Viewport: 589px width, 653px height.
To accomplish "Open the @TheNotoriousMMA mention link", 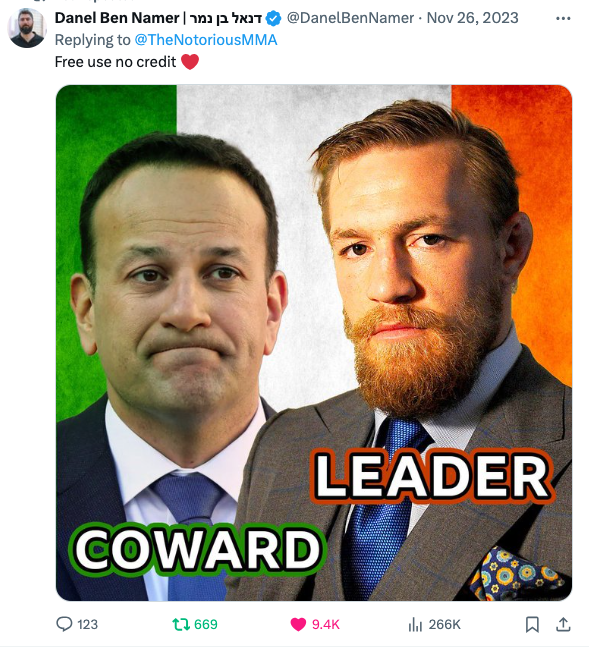I will click(206, 40).
